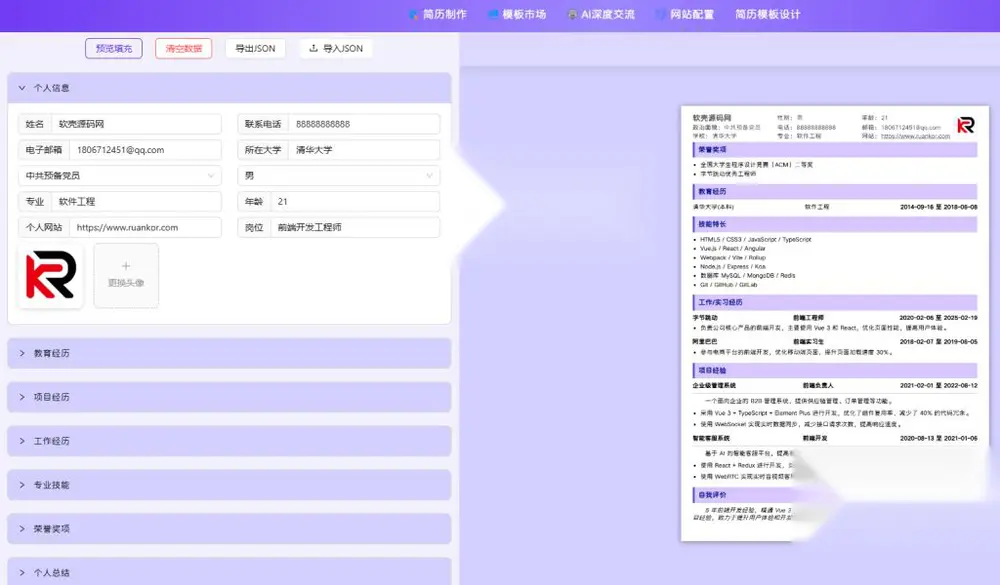
Task: Click the 导出JSON button
Action: click(255, 48)
